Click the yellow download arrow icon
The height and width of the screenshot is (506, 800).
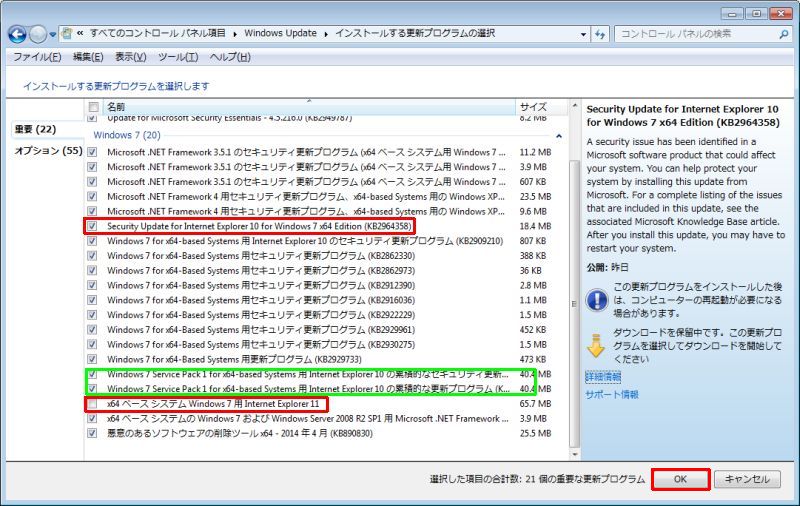(x=597, y=344)
